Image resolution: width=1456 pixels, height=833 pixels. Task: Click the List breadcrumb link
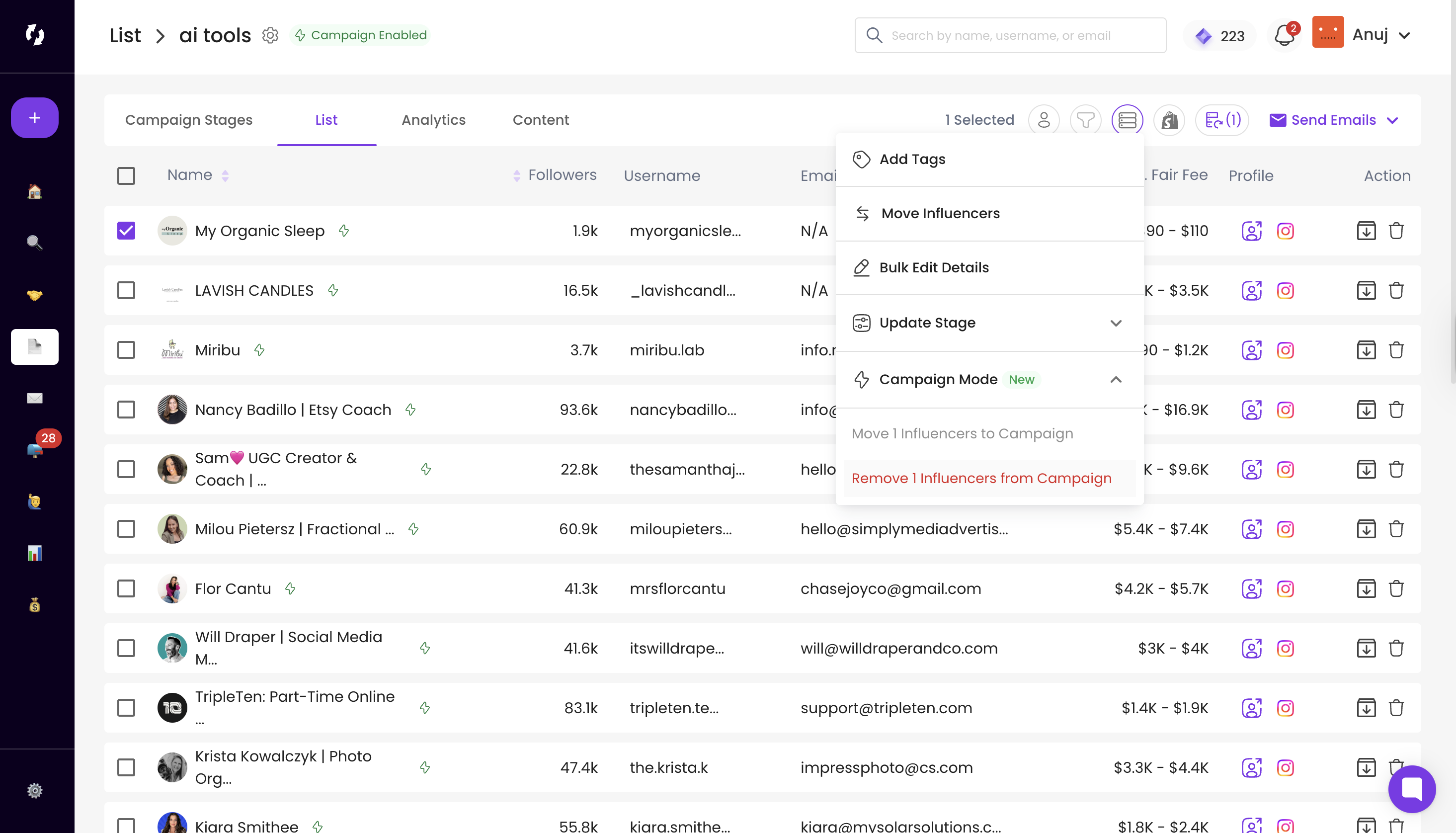tap(125, 35)
